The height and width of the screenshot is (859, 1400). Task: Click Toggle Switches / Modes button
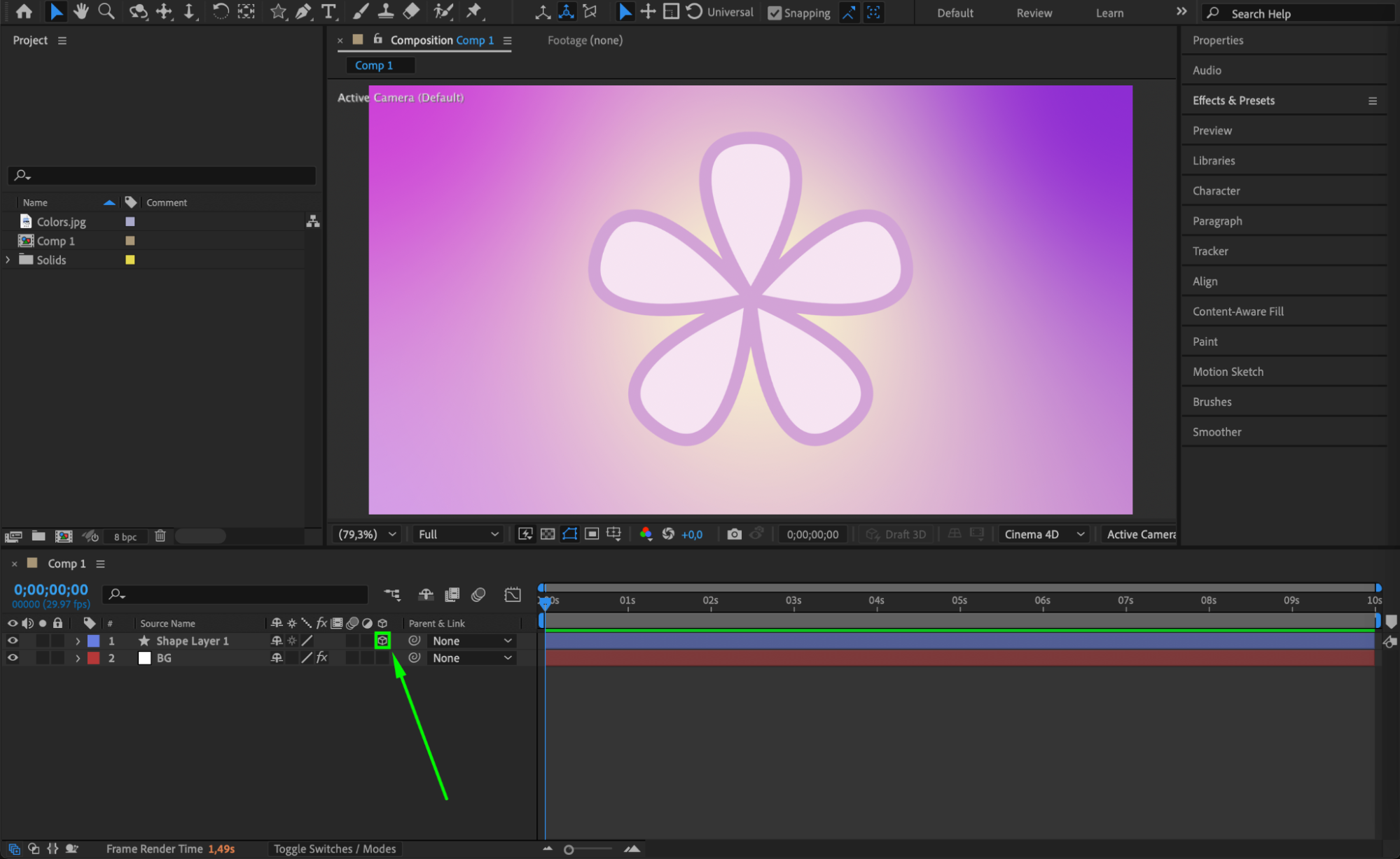tap(335, 848)
